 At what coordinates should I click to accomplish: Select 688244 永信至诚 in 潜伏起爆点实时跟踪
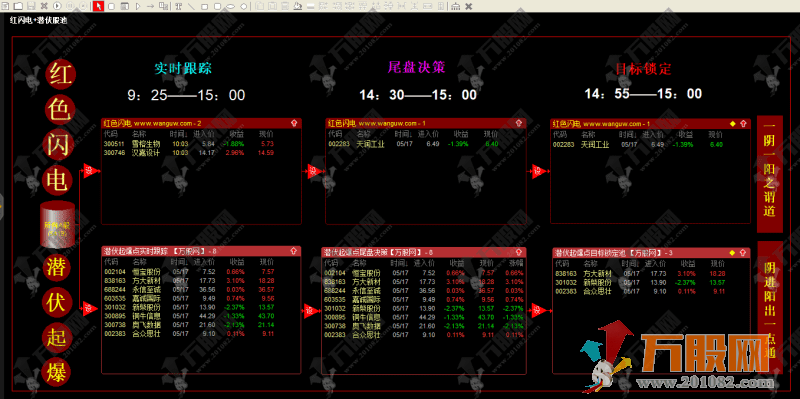189,289
